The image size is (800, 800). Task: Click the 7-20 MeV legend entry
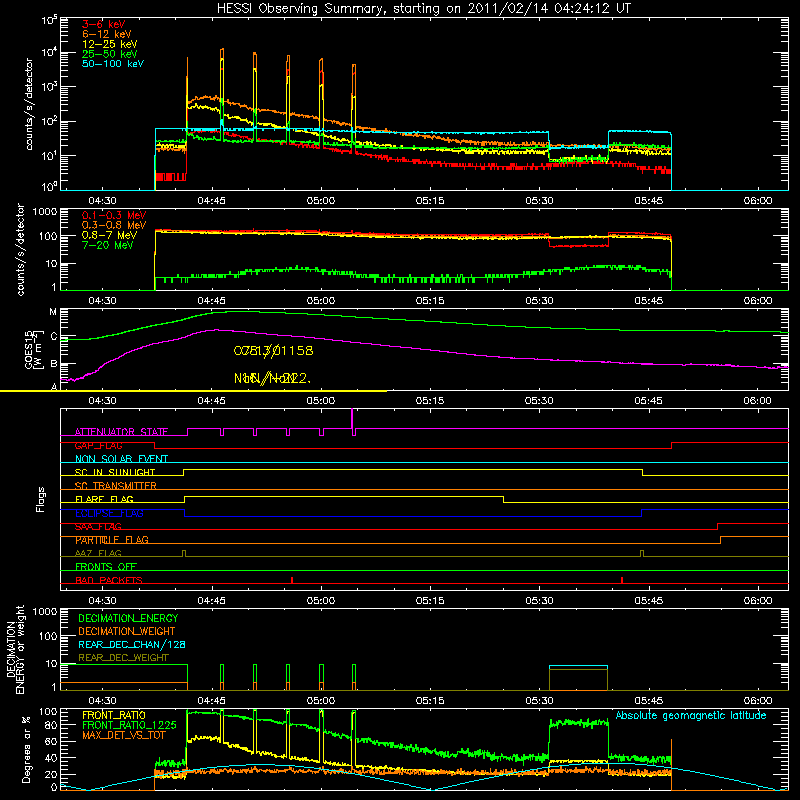tap(108, 245)
